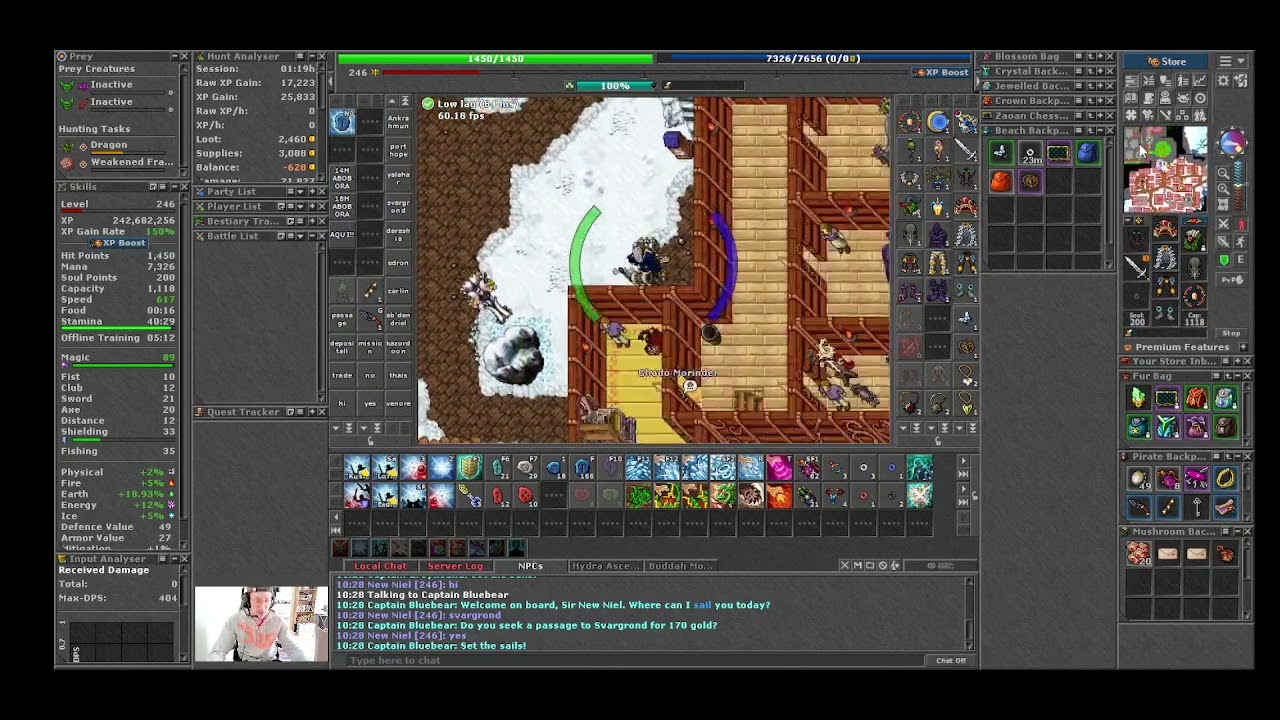This screenshot has width=1280, height=720.
Task: Click the Stop button
Action: (1231, 333)
